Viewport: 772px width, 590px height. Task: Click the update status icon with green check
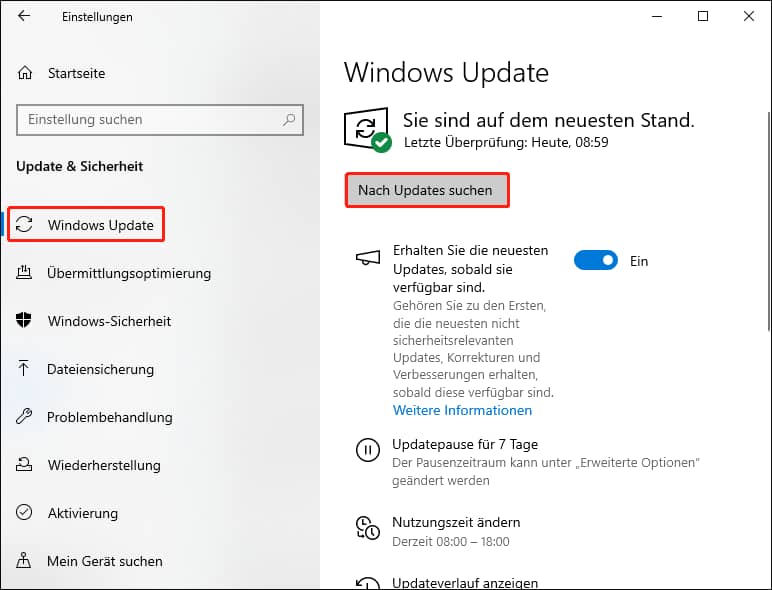[367, 130]
